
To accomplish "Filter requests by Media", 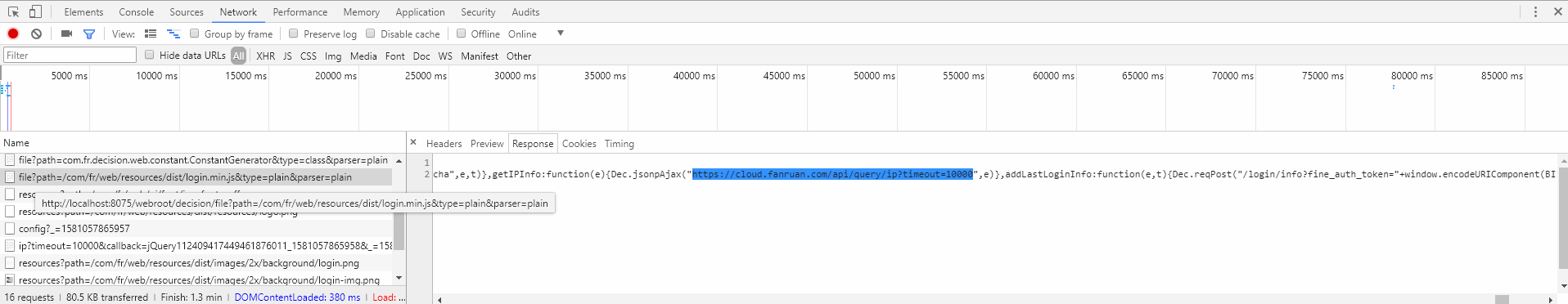I will click(363, 56).
